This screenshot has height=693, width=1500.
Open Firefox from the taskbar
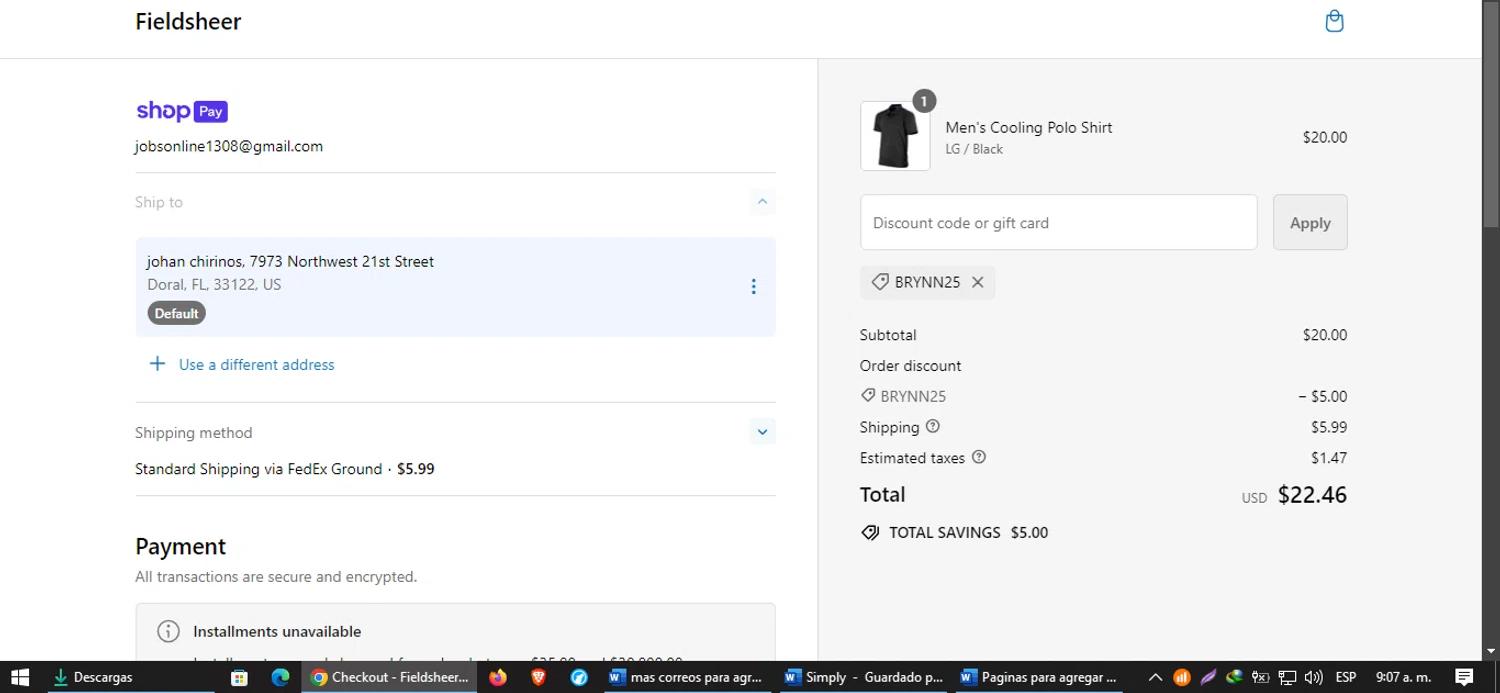click(x=498, y=677)
